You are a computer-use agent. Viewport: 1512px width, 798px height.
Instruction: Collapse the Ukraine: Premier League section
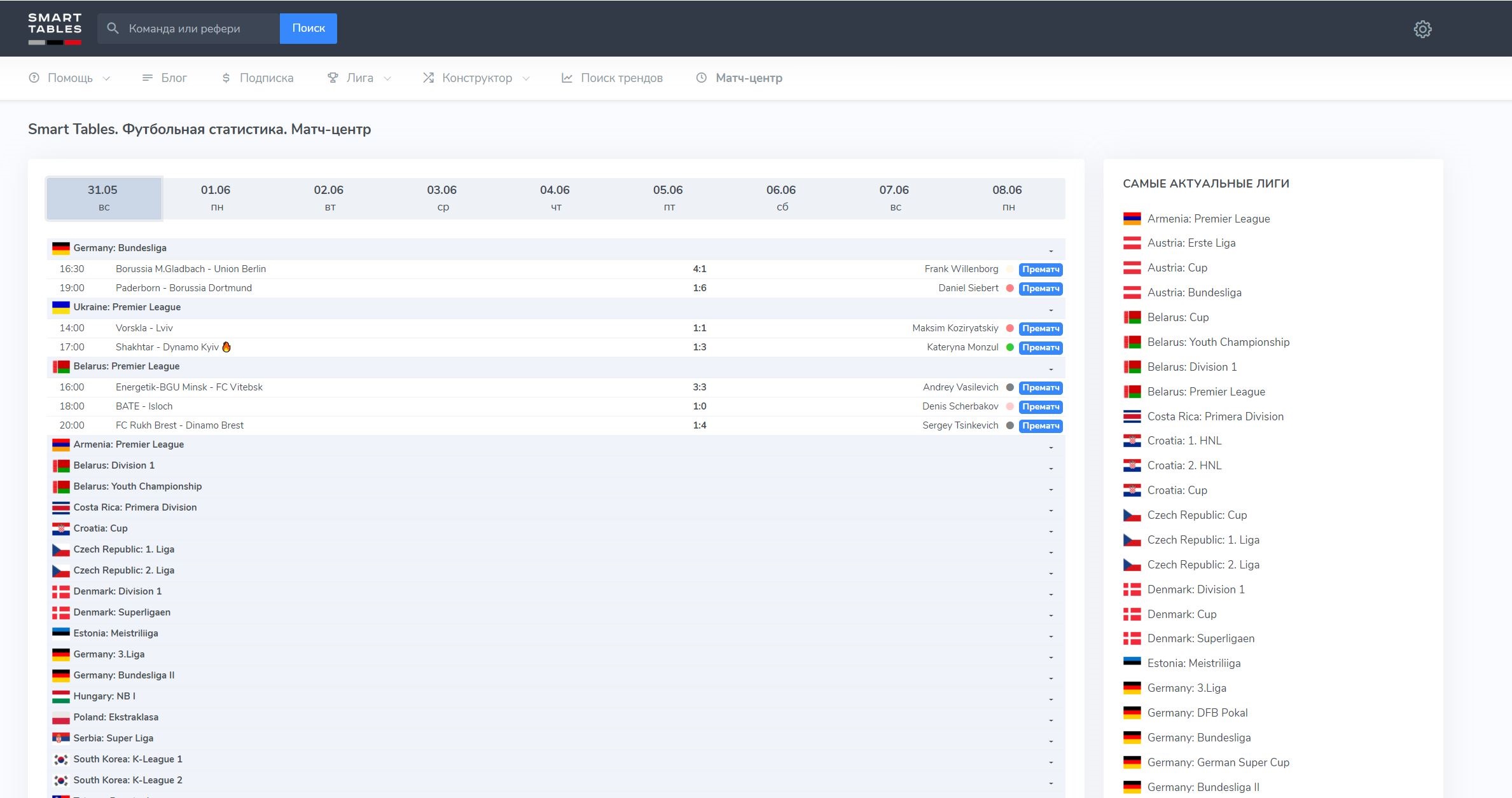pos(1051,310)
